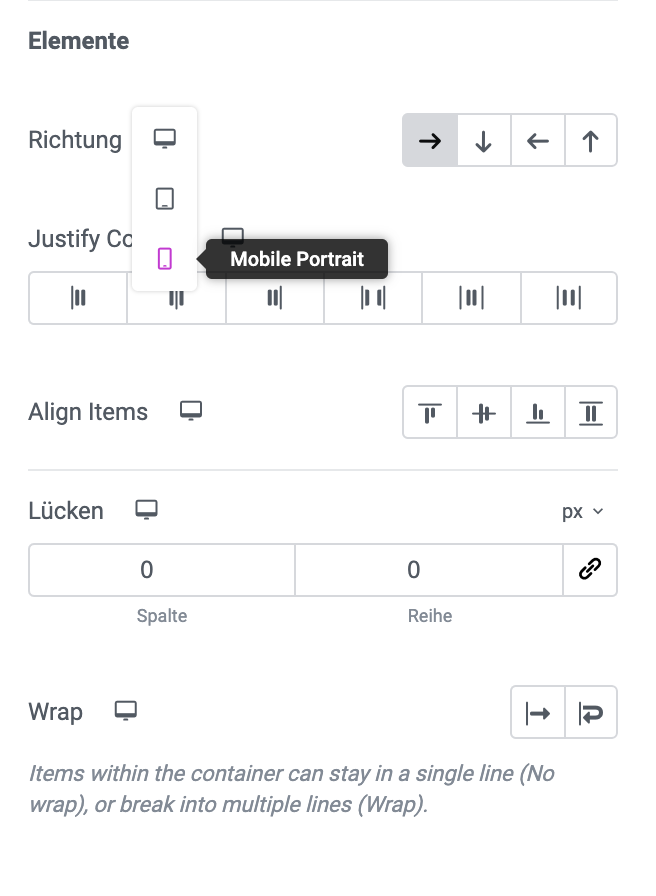Open the px unit dropdown for Lücken
656x896 pixels.
point(582,511)
